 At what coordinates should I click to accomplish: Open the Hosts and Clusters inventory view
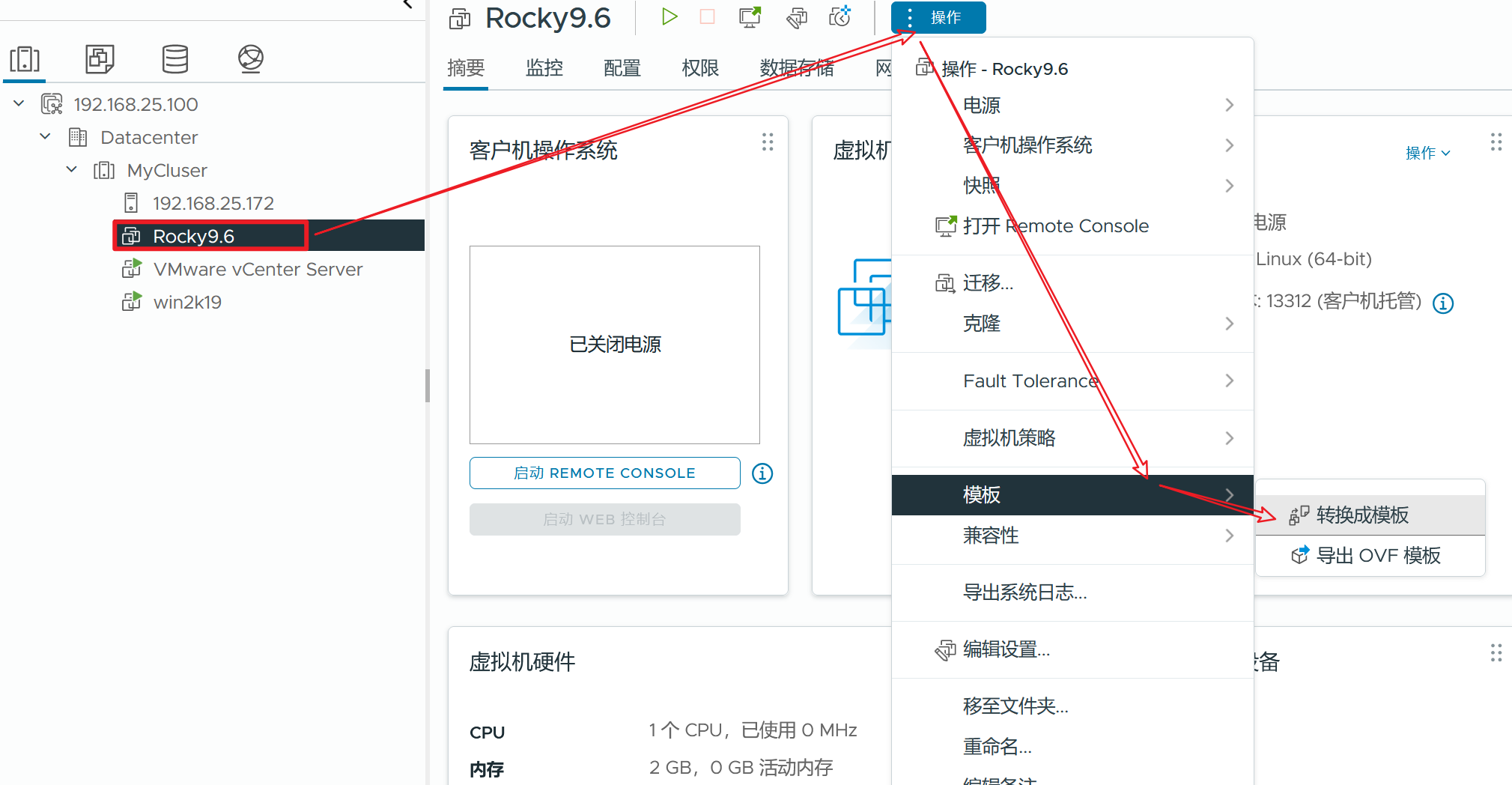pyautogui.click(x=25, y=59)
